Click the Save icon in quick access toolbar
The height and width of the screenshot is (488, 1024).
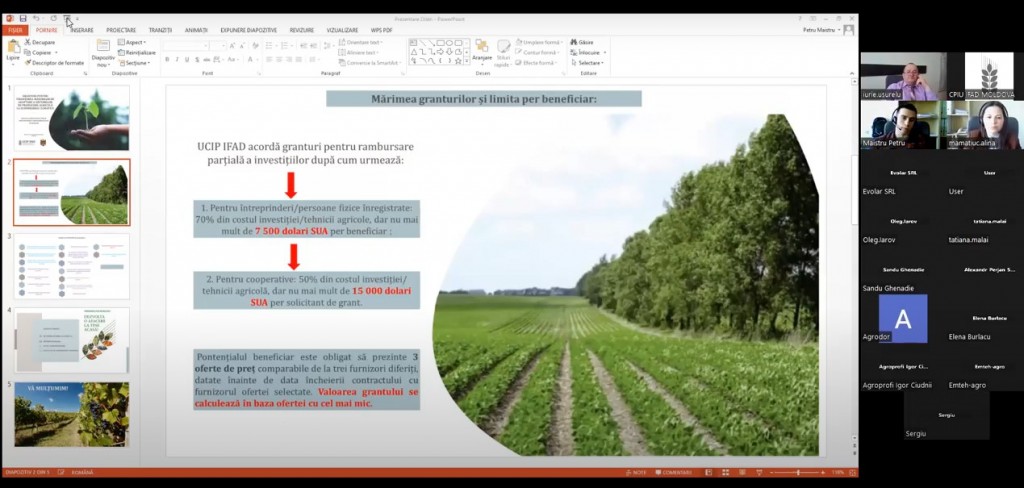[22, 18]
